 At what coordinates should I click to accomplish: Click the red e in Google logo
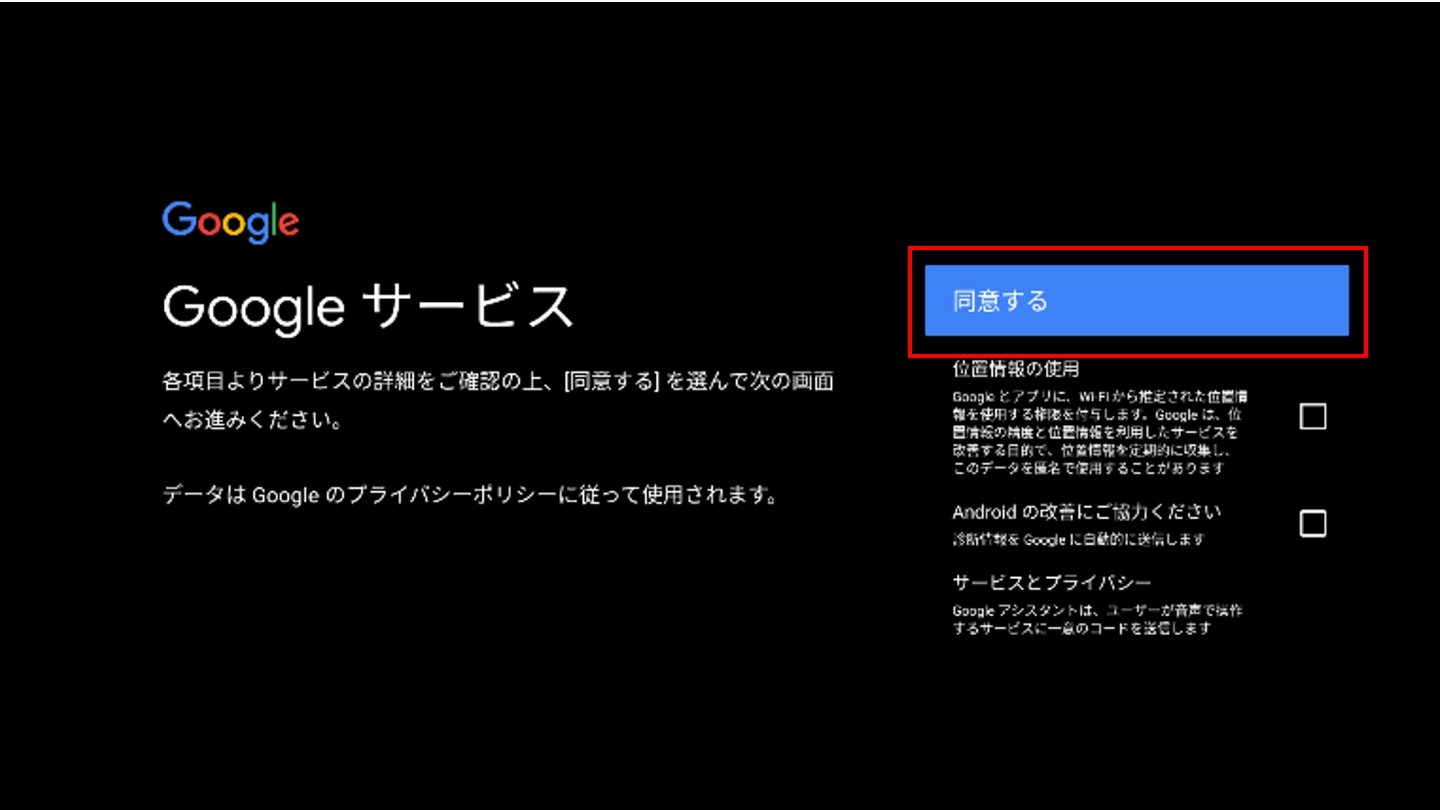click(287, 225)
